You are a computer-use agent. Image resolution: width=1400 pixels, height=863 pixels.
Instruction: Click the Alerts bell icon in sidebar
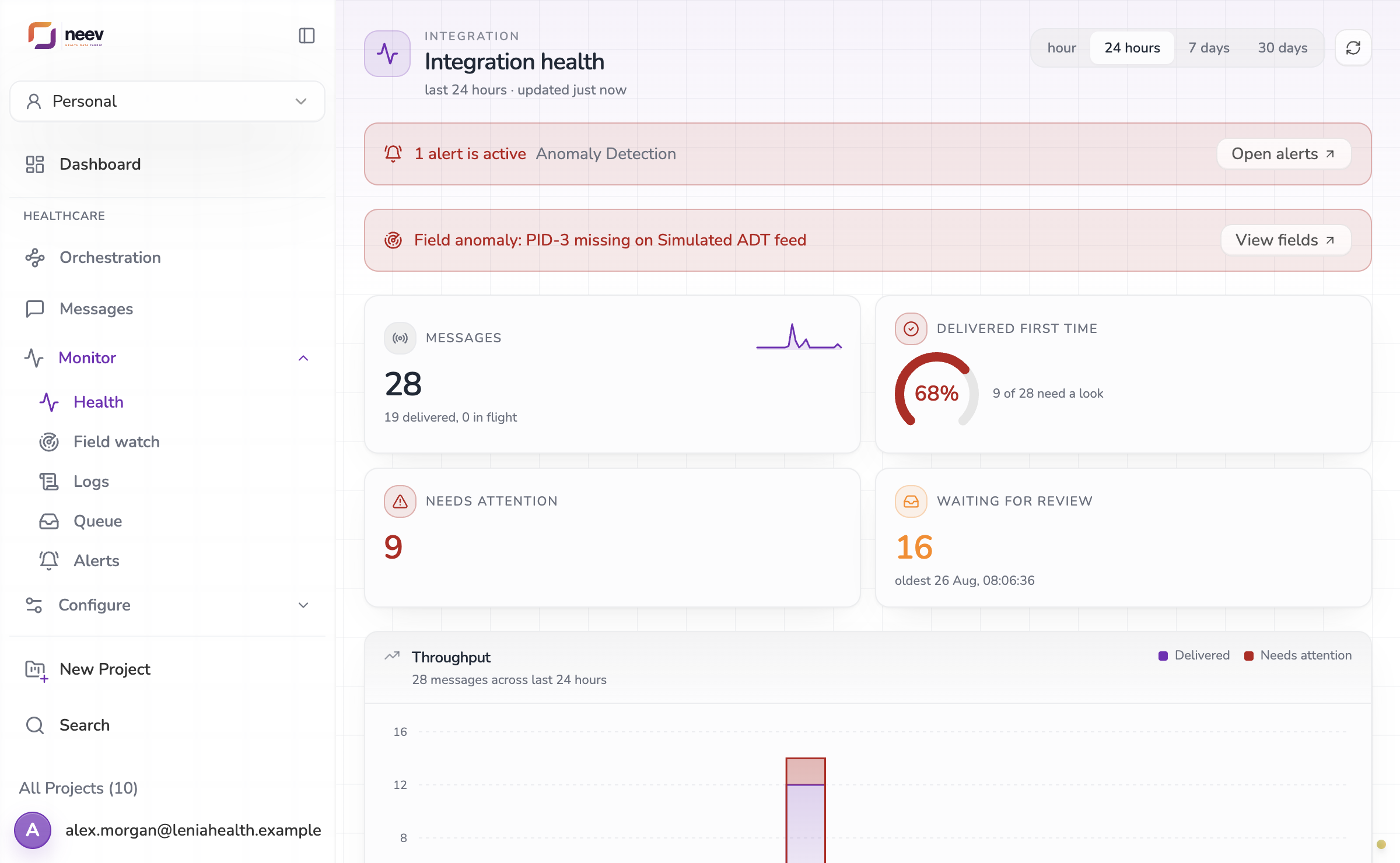49,561
